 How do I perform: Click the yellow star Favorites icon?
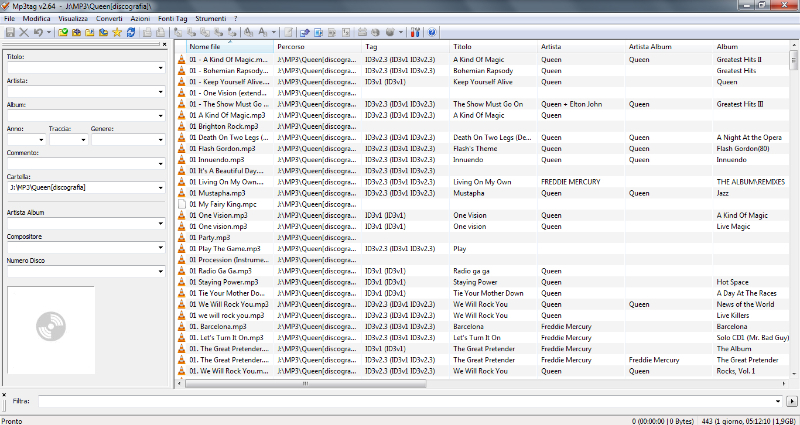117,33
